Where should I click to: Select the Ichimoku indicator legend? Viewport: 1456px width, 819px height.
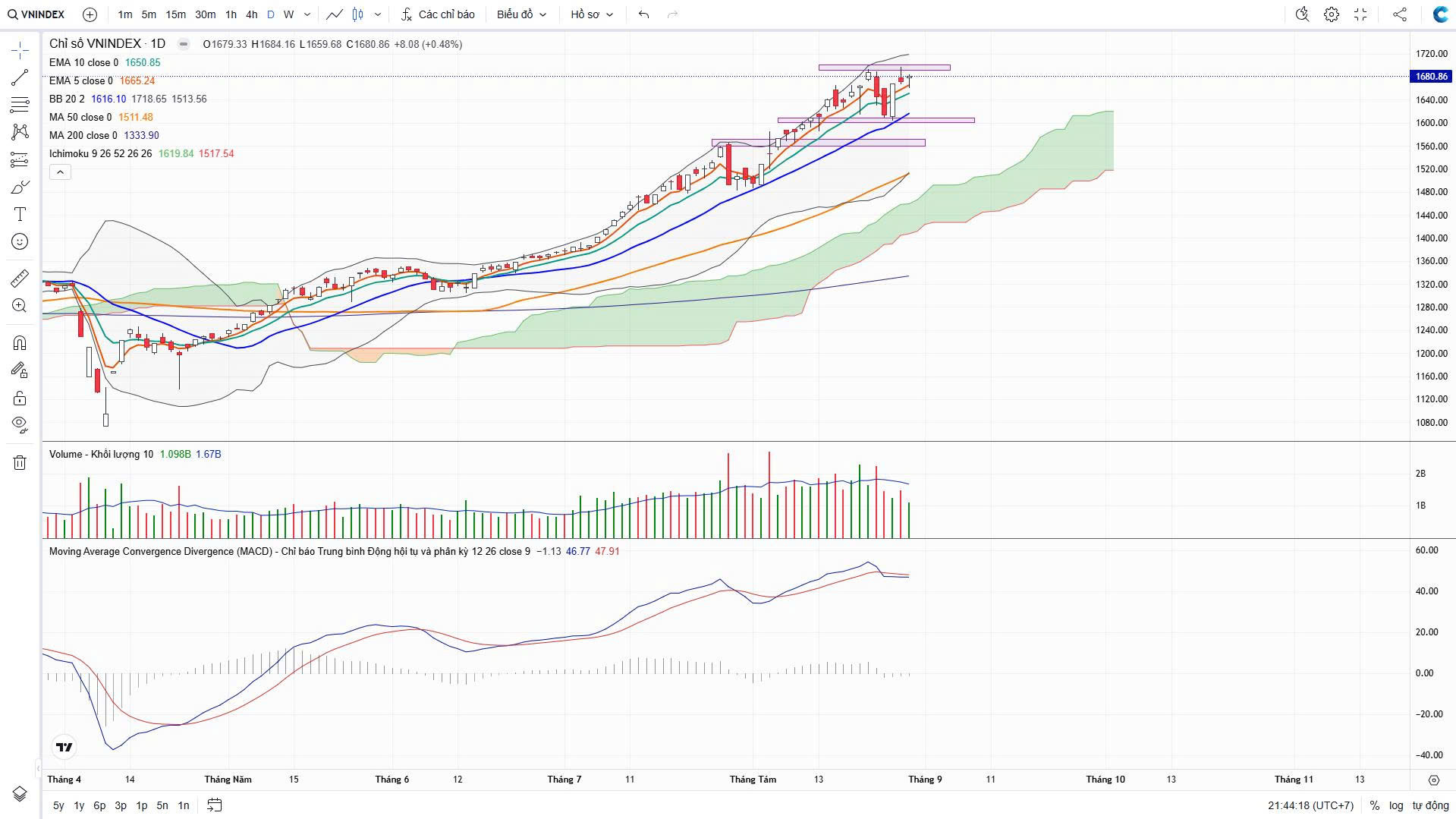pos(141,153)
